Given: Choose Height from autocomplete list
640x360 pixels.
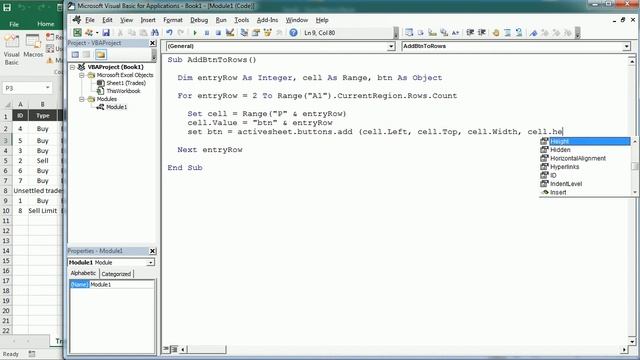Looking at the screenshot, I should pyautogui.click(x=585, y=141).
